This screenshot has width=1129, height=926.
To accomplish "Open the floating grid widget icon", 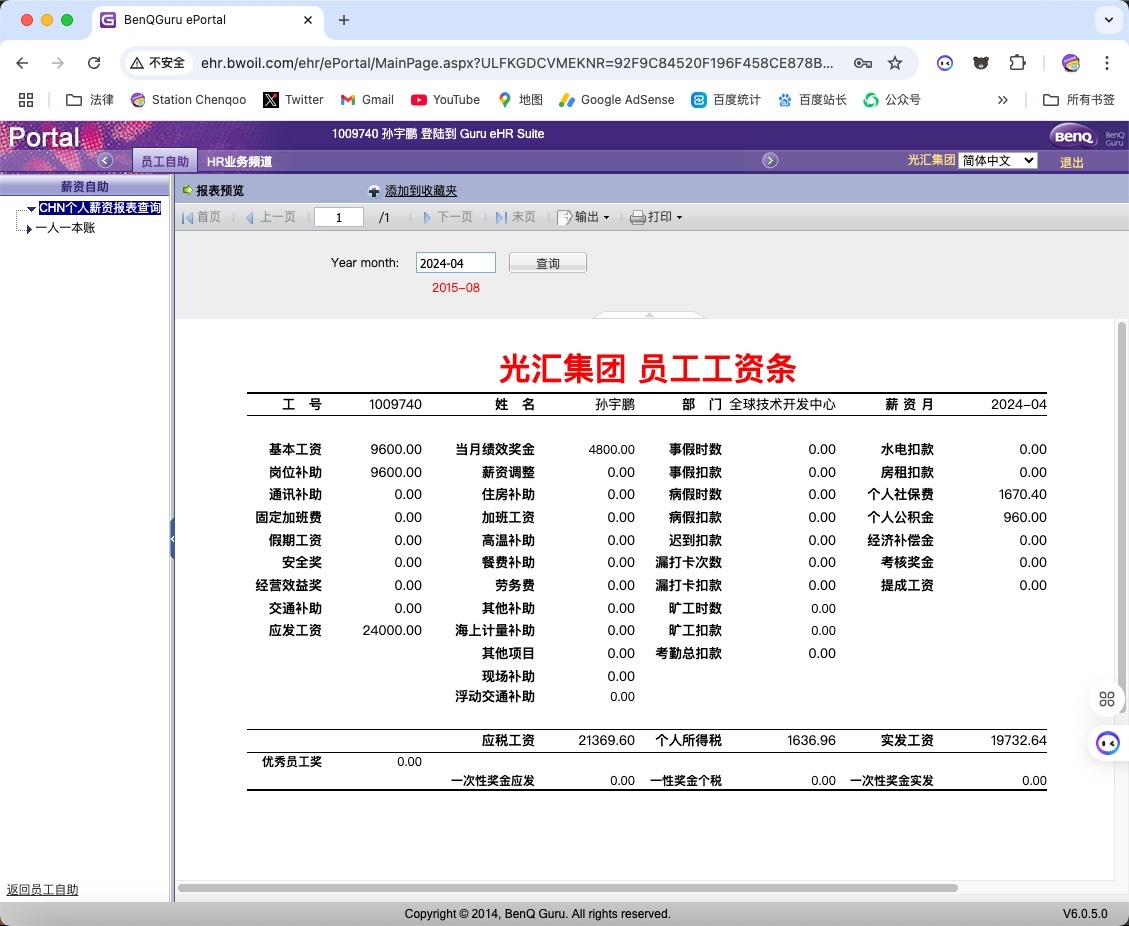I will tap(1107, 698).
